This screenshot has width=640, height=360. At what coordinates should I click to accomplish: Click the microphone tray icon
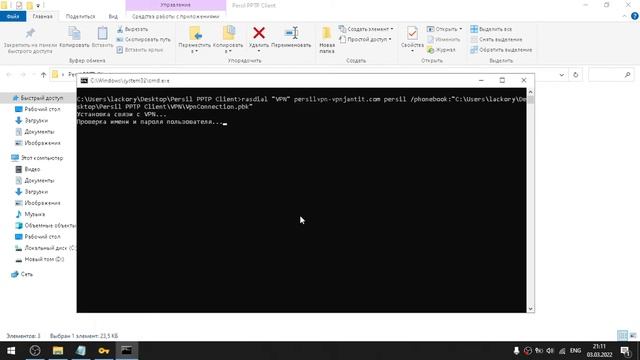click(516, 351)
